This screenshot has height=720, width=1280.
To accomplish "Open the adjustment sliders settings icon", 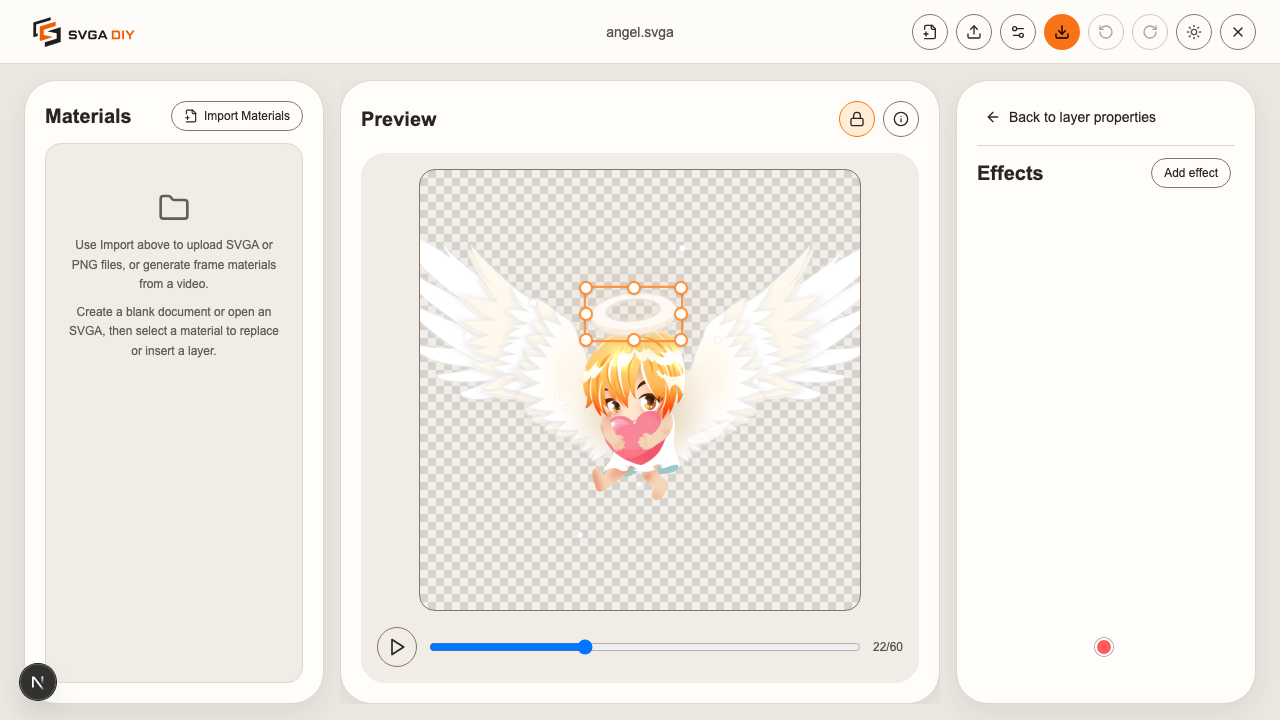I will pos(1018,32).
